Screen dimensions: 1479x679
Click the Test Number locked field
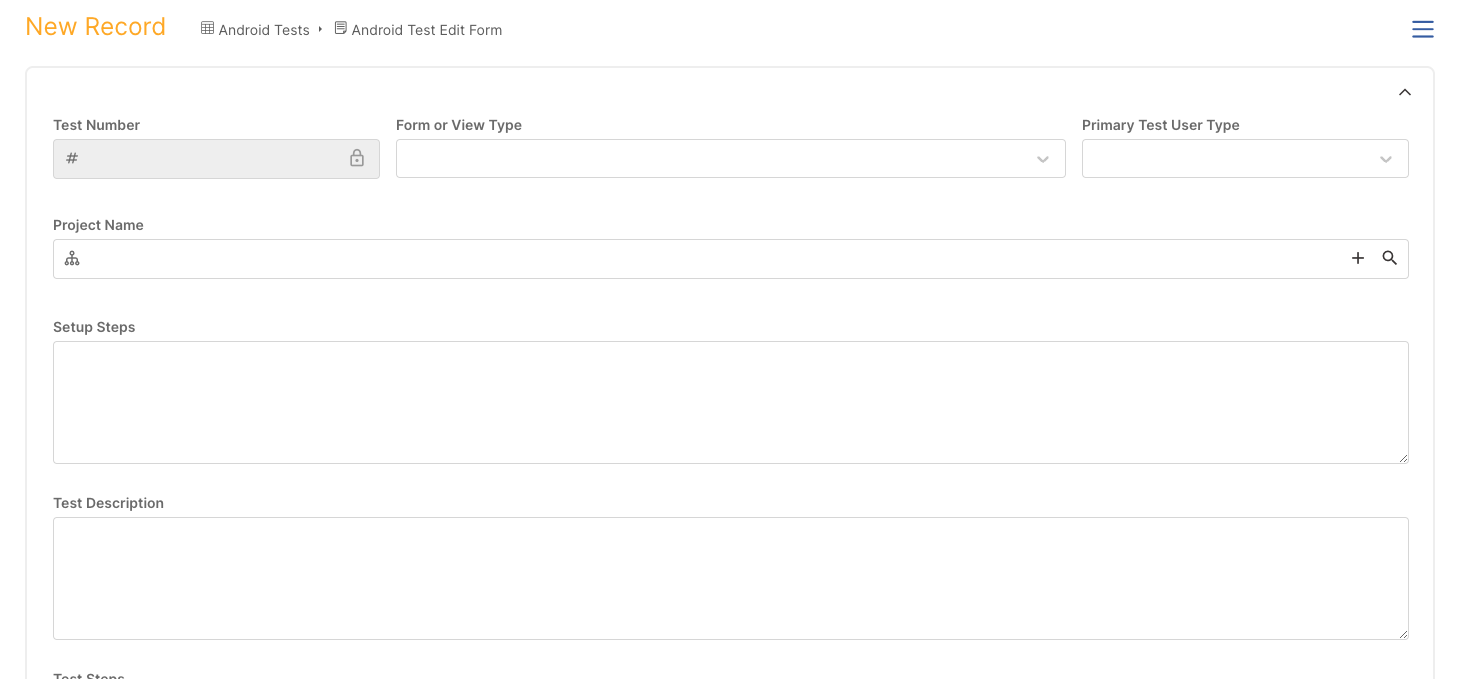[216, 158]
